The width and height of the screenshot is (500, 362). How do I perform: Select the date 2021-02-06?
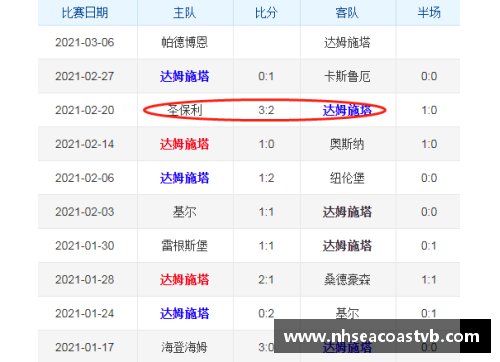pyautogui.click(x=85, y=178)
